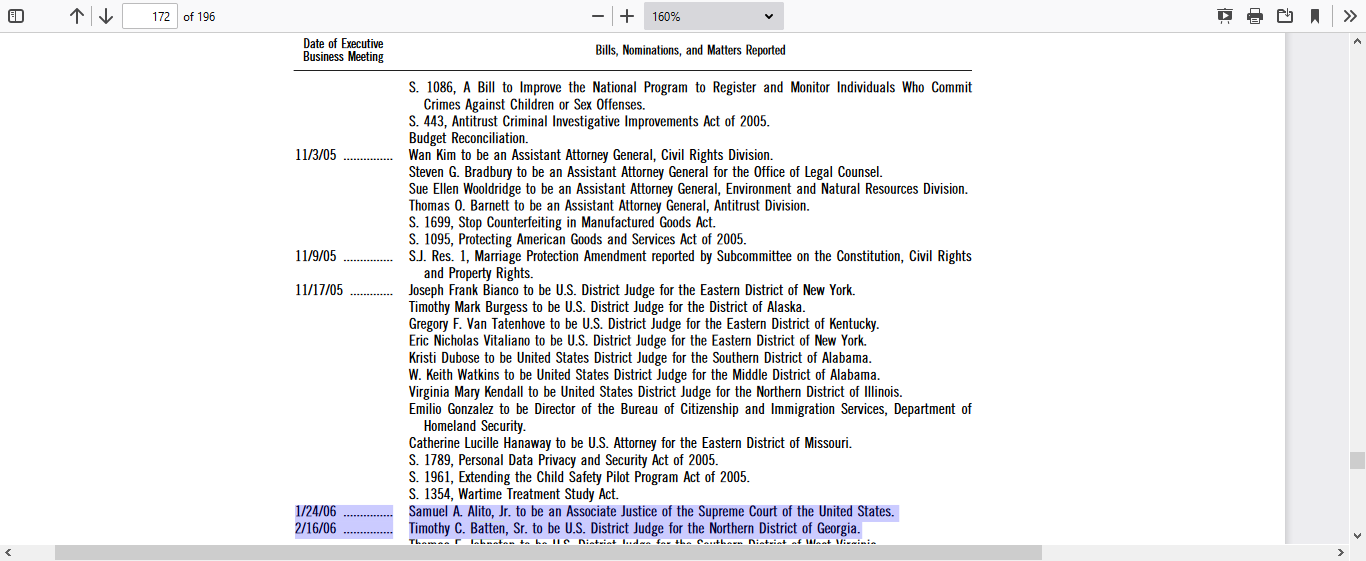This screenshot has height=561, width=1366.
Task: Go to next page arrow
Action: (105, 16)
